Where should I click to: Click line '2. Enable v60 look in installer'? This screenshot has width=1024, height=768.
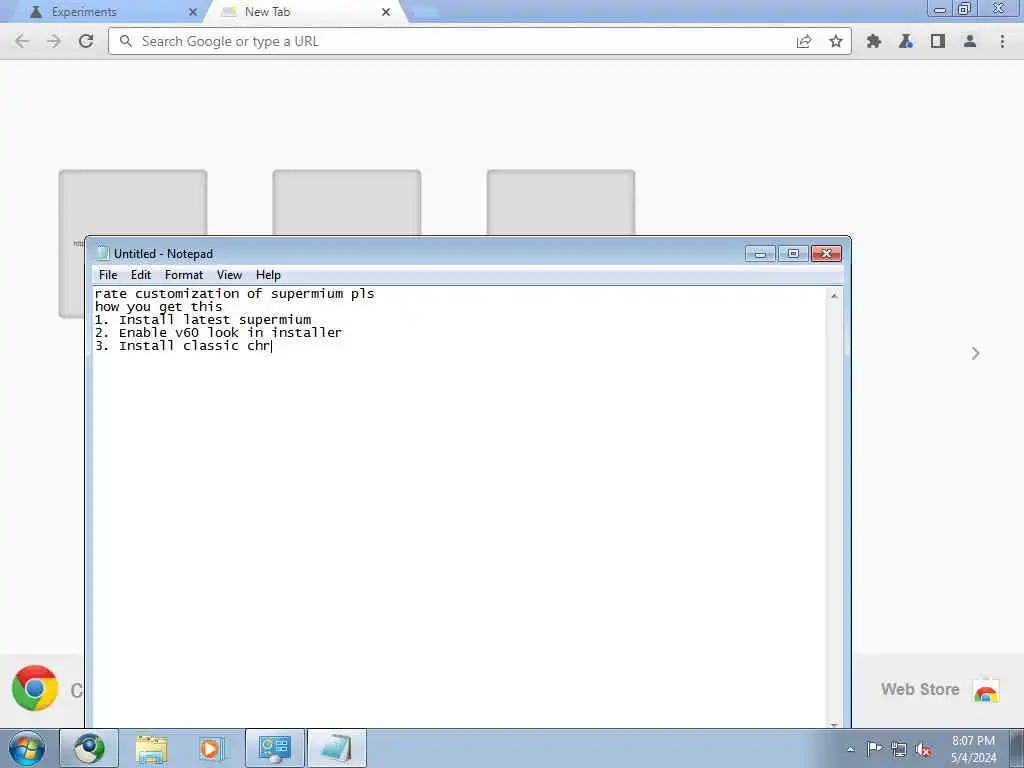[x=218, y=332]
